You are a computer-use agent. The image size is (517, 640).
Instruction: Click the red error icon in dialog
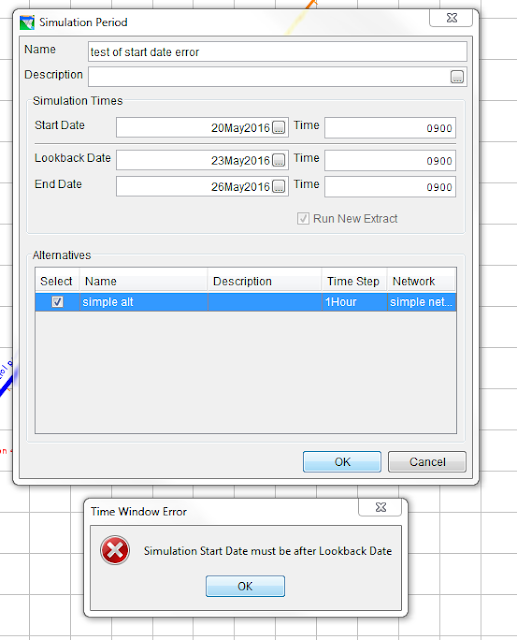coord(115,550)
